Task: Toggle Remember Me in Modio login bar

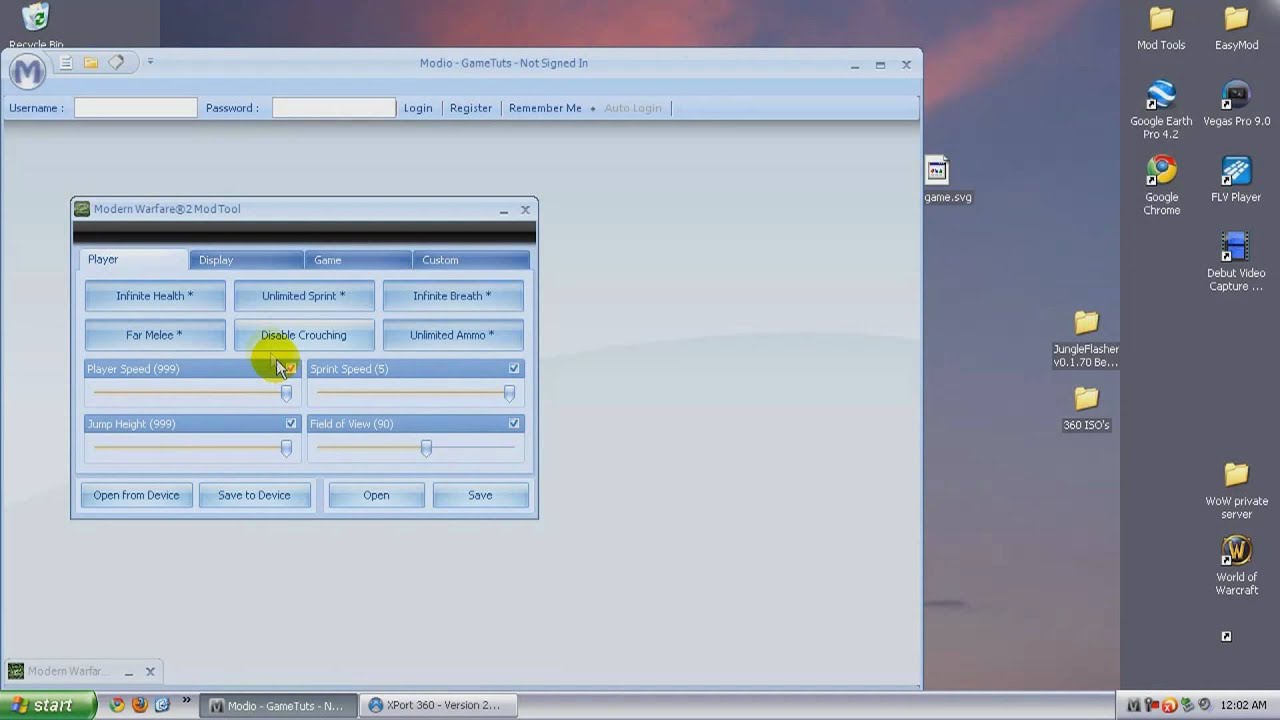Action: (x=545, y=108)
